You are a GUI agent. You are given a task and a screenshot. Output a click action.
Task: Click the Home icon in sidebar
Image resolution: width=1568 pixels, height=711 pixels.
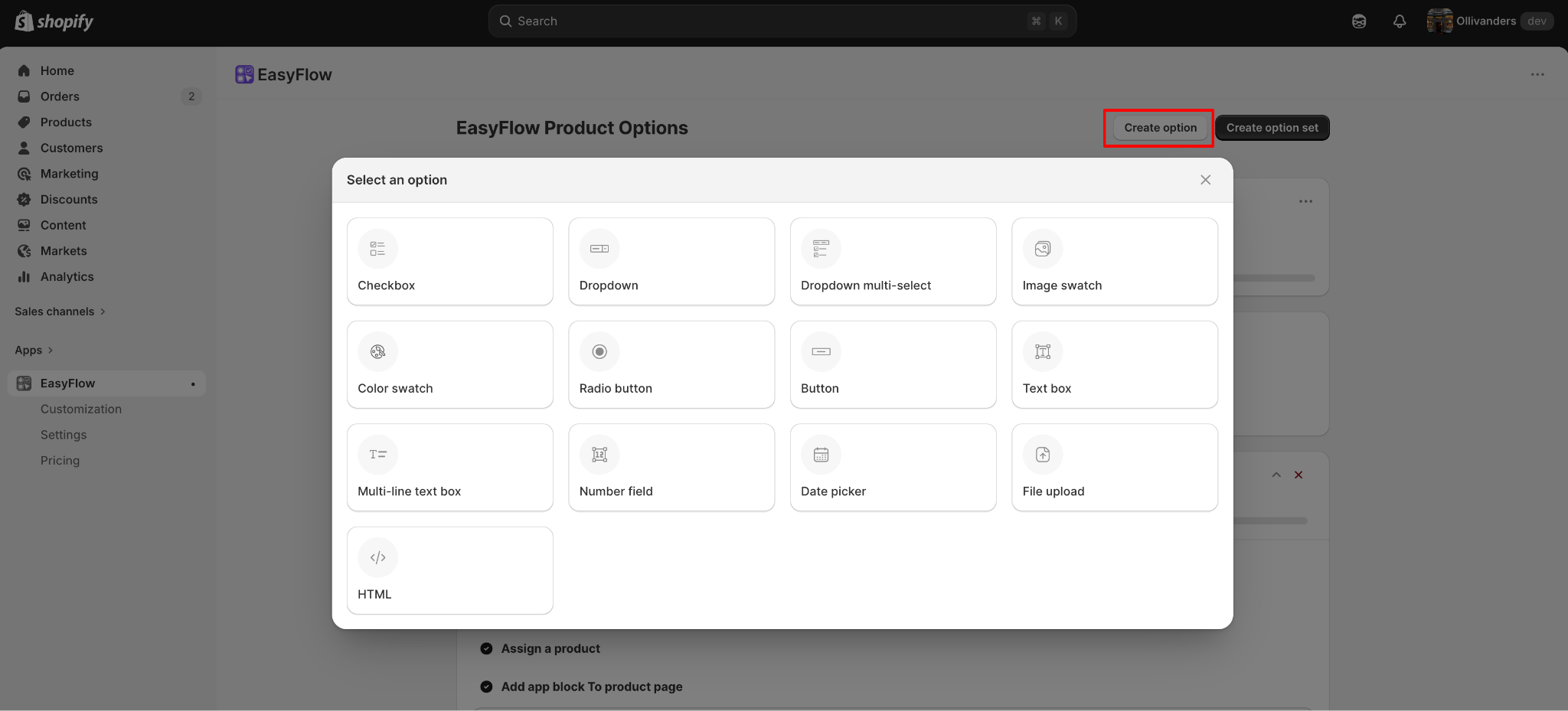tap(24, 70)
